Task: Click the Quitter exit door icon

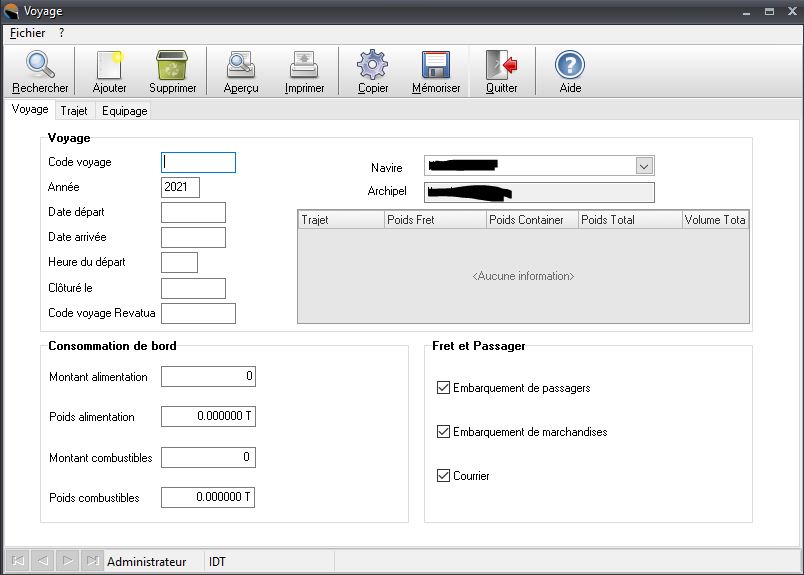Action: 501,66
